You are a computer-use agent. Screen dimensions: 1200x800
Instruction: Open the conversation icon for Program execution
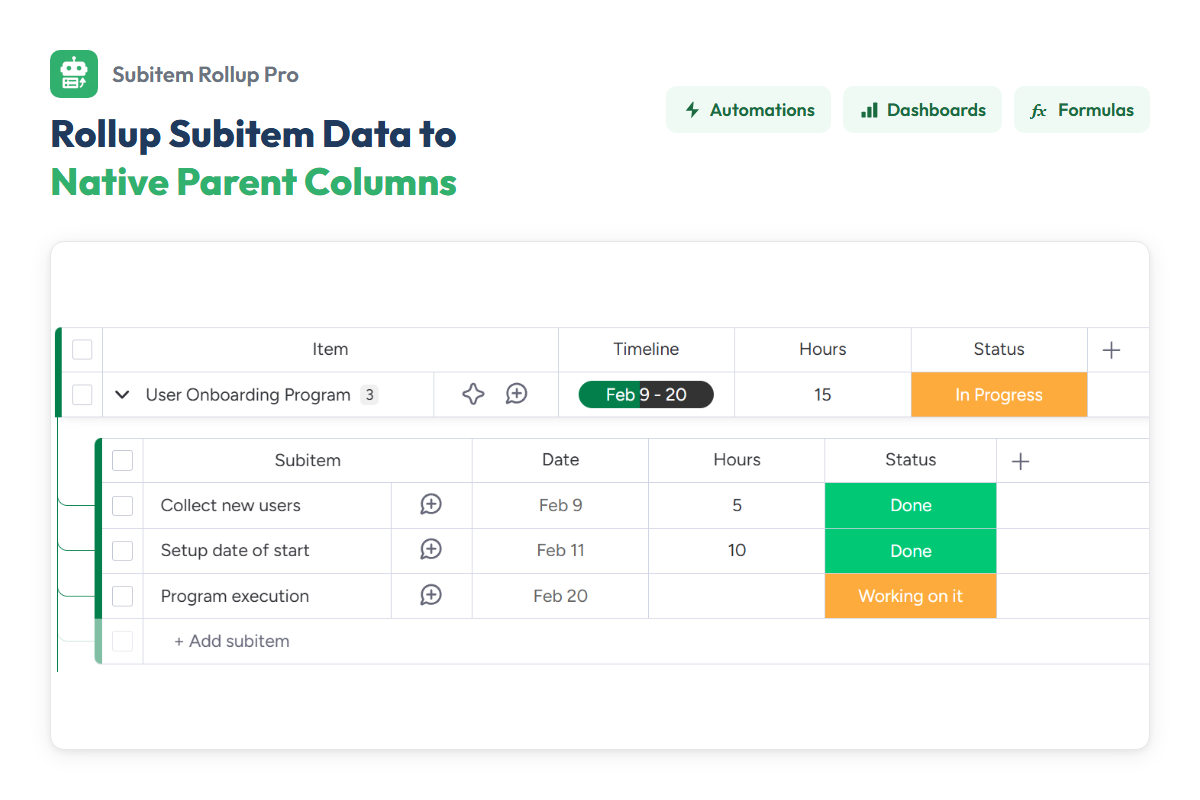coord(431,596)
